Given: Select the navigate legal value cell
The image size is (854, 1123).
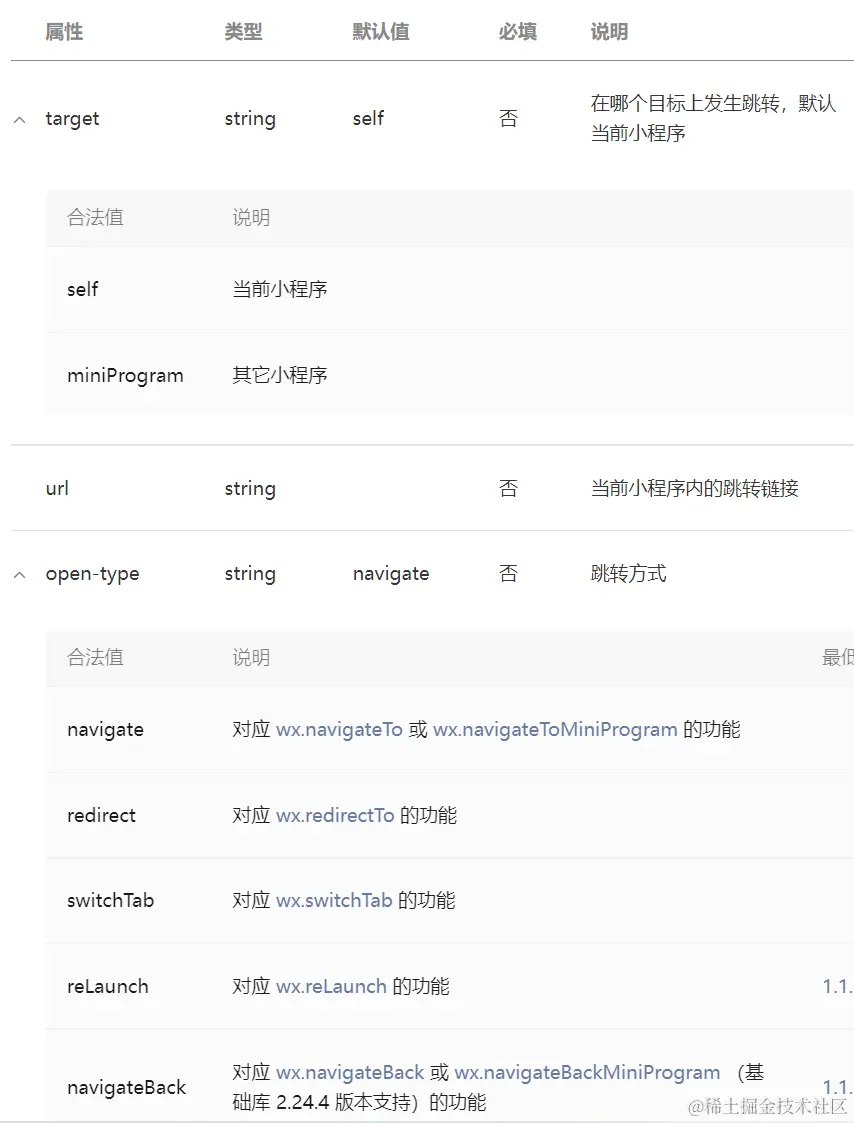Looking at the screenshot, I should pyautogui.click(x=105, y=730).
